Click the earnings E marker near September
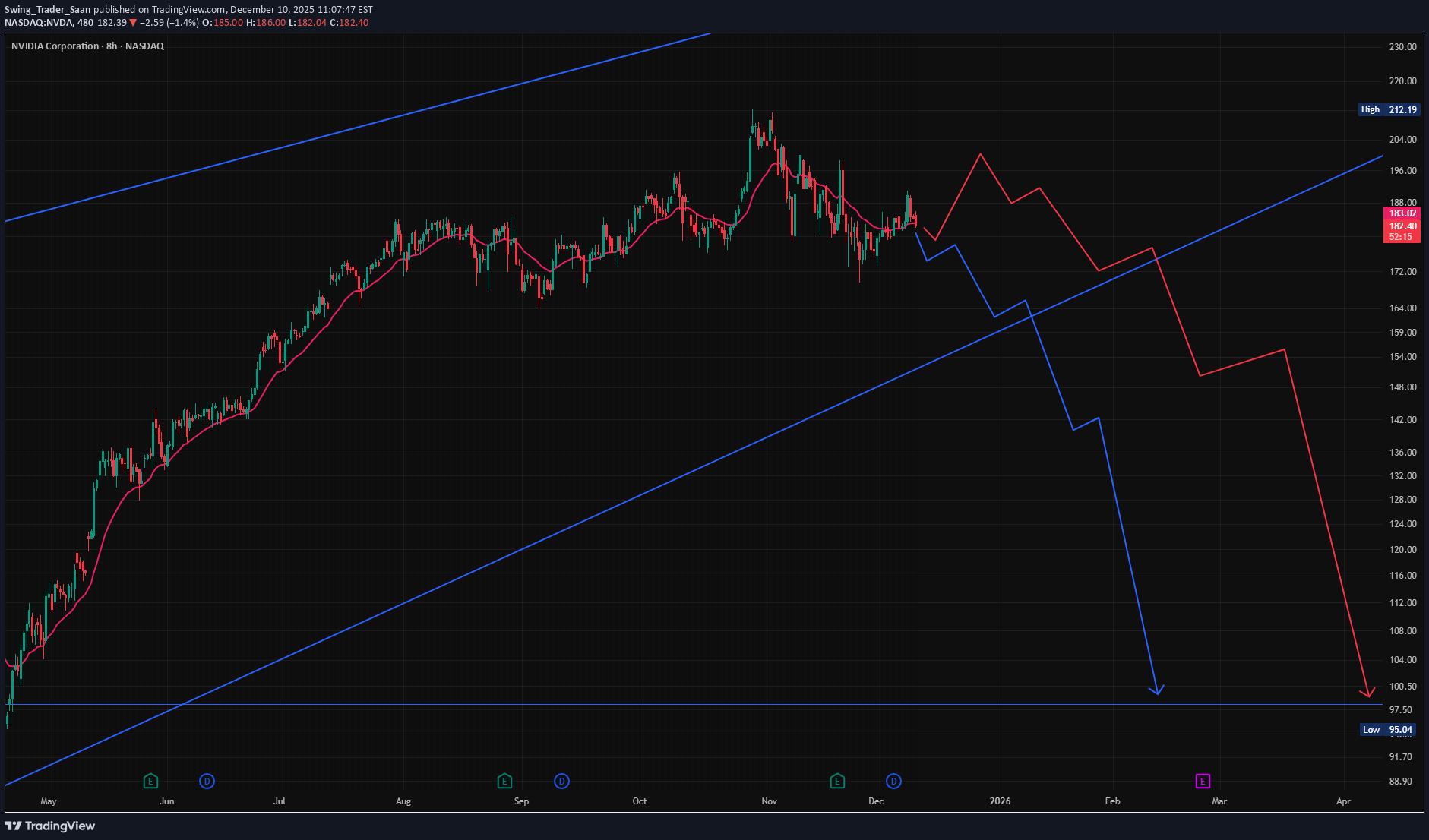Image resolution: width=1429 pixels, height=840 pixels. coord(504,781)
